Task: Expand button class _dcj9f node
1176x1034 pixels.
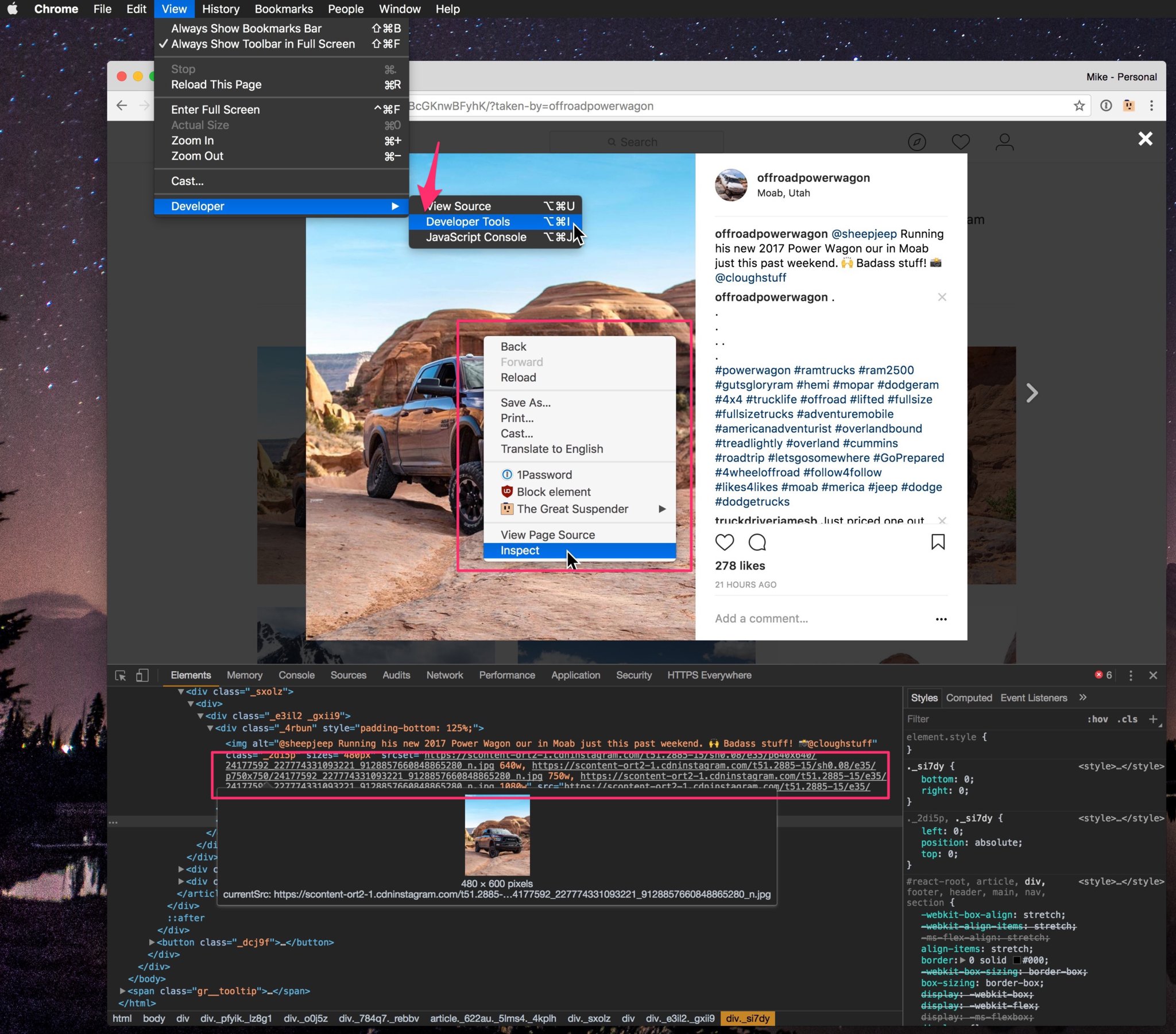Action: point(152,942)
